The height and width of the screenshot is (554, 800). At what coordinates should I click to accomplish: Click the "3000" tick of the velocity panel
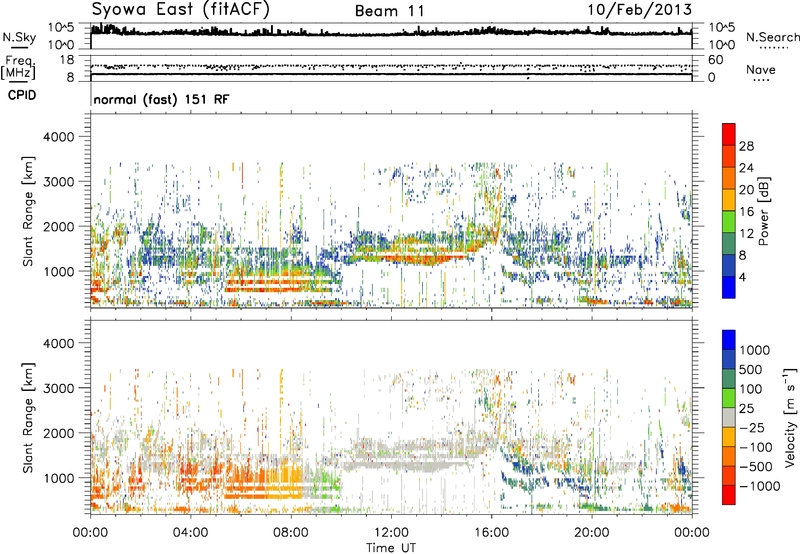click(58, 388)
